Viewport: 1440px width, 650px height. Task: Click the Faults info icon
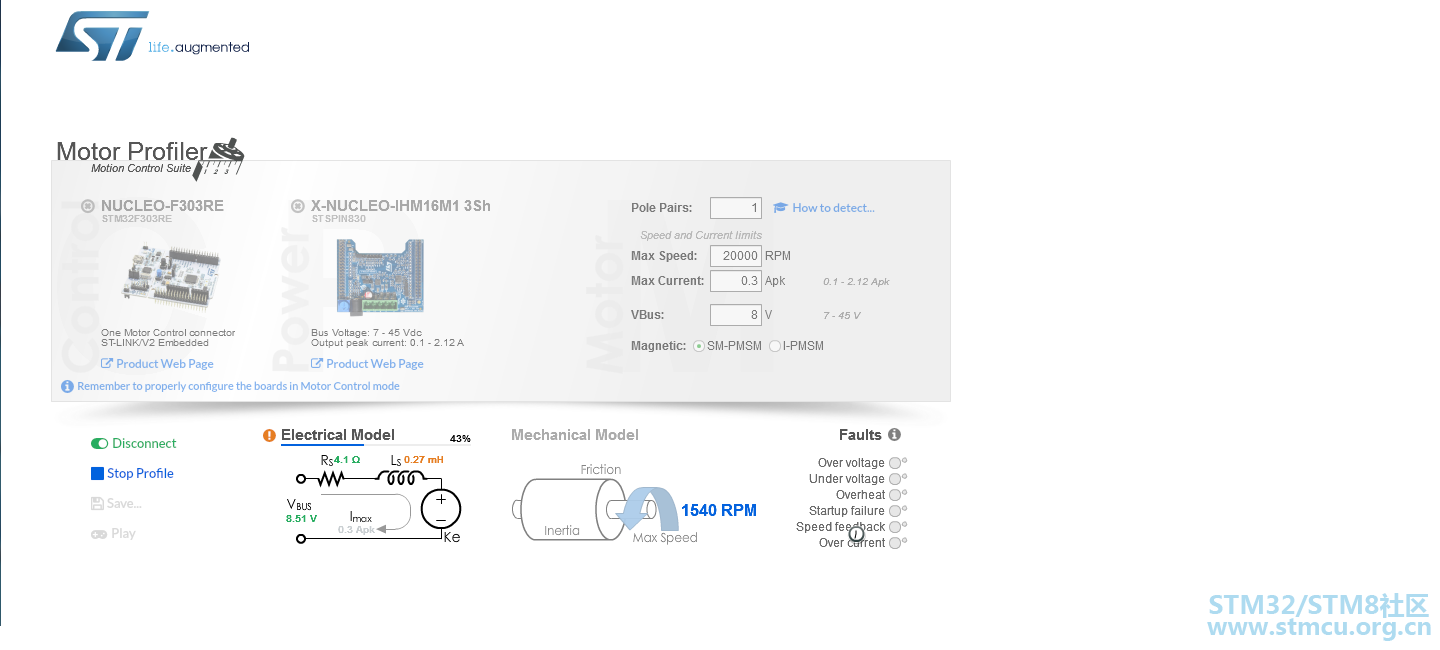(894, 435)
